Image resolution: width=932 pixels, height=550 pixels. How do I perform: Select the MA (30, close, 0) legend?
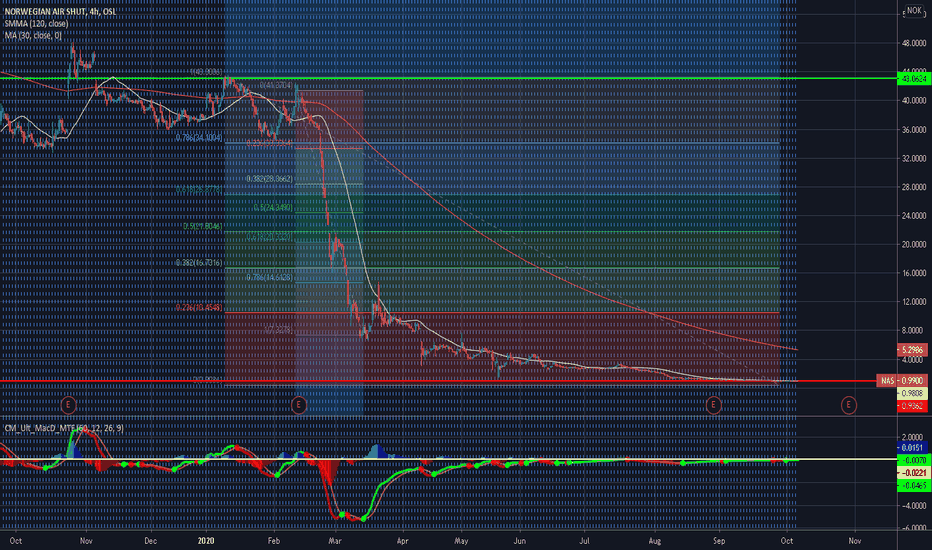tap(33, 36)
